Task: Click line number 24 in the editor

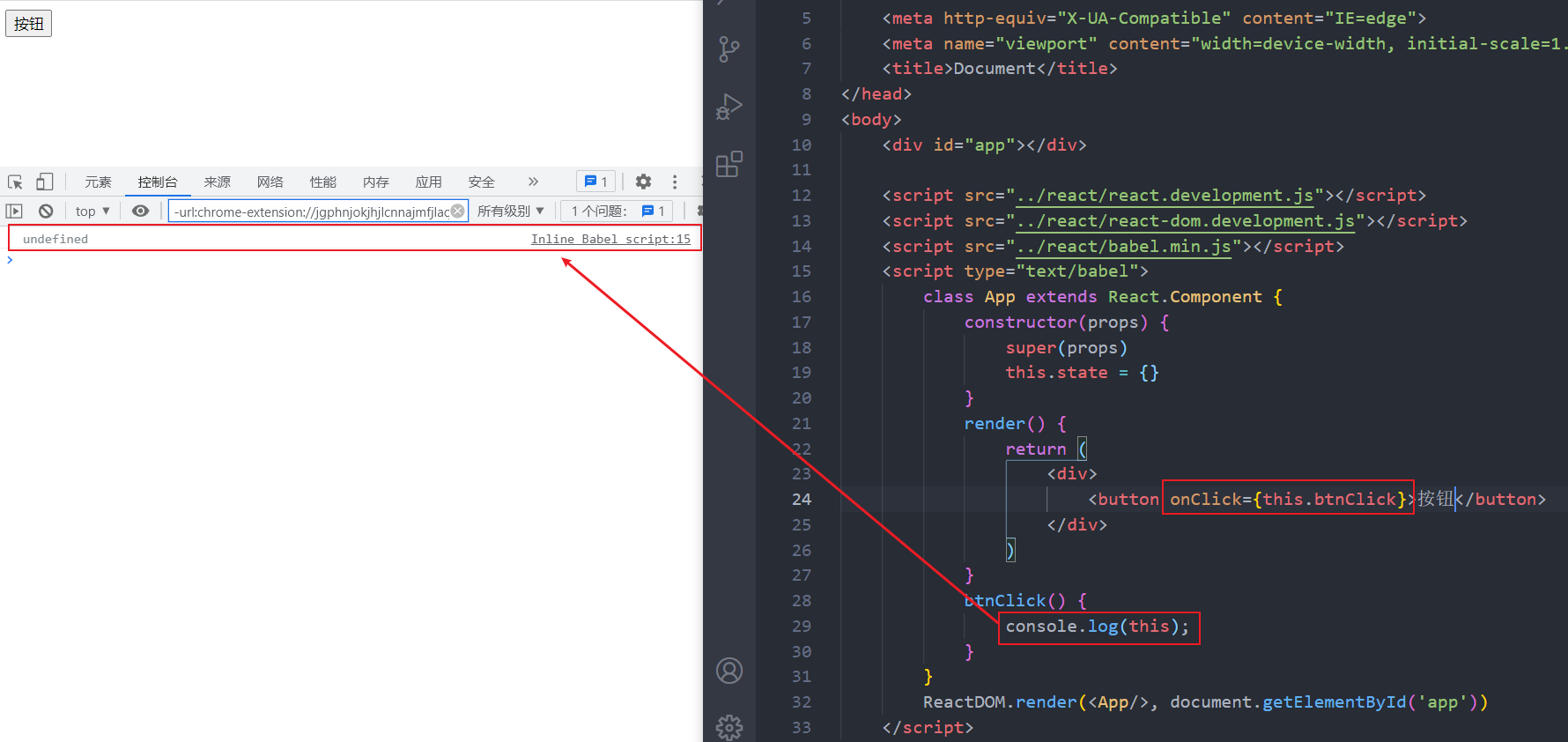Action: tap(802, 499)
